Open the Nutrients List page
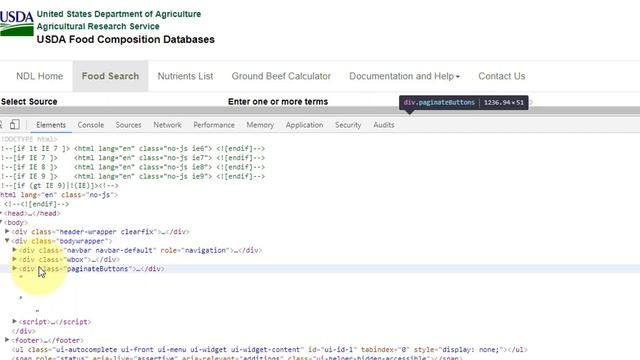Image resolution: width=640 pixels, height=360 pixels. point(185,76)
